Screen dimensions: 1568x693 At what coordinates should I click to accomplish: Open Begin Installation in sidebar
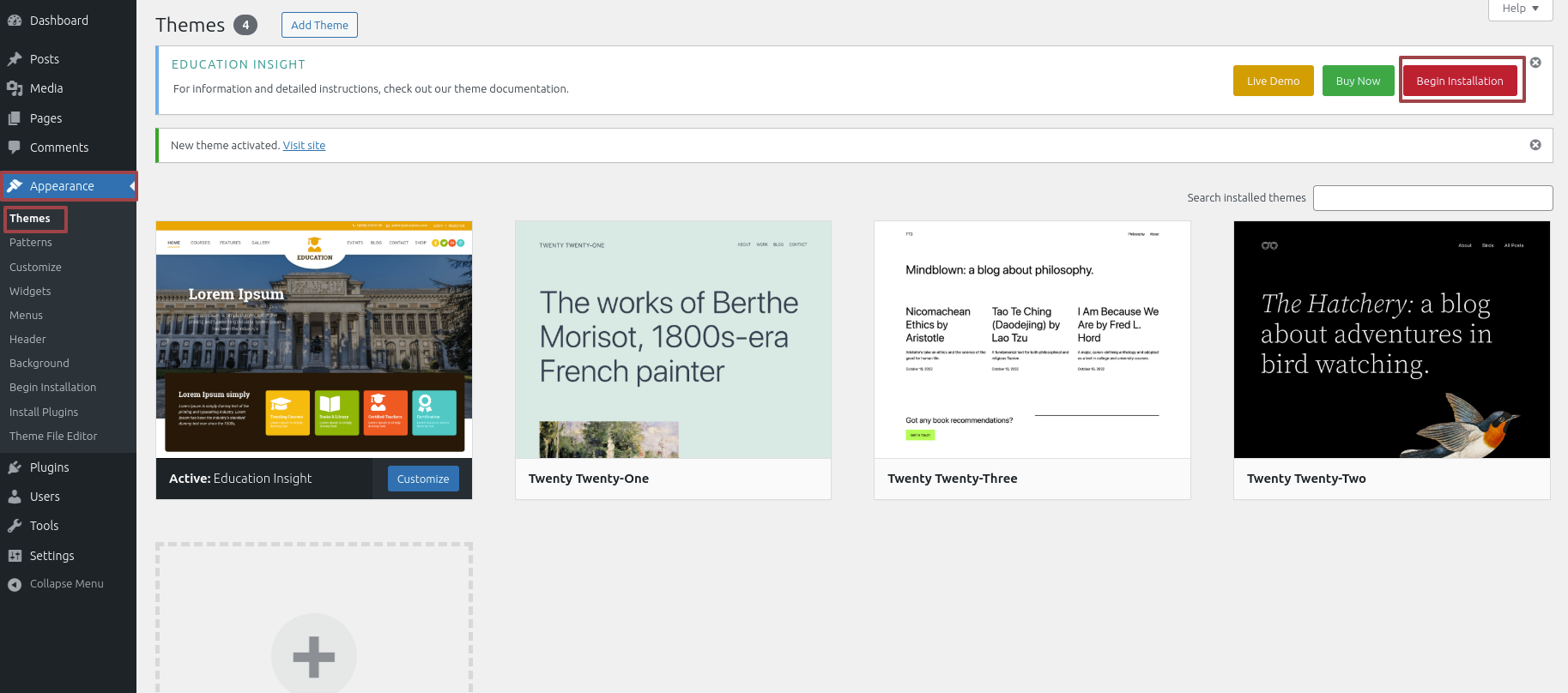pos(52,388)
